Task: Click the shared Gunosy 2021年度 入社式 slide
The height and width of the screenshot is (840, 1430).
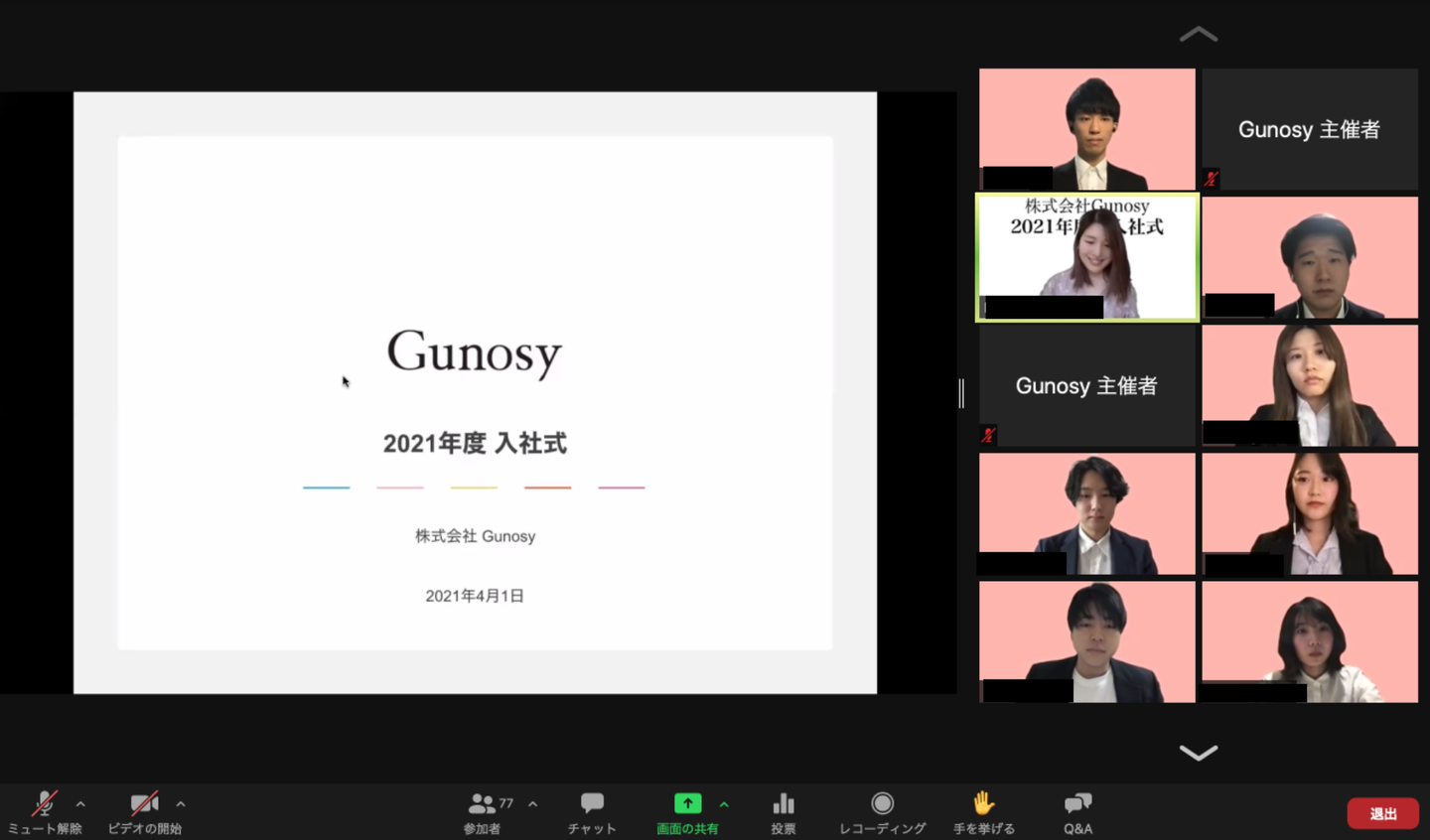Action: pyautogui.click(x=475, y=393)
